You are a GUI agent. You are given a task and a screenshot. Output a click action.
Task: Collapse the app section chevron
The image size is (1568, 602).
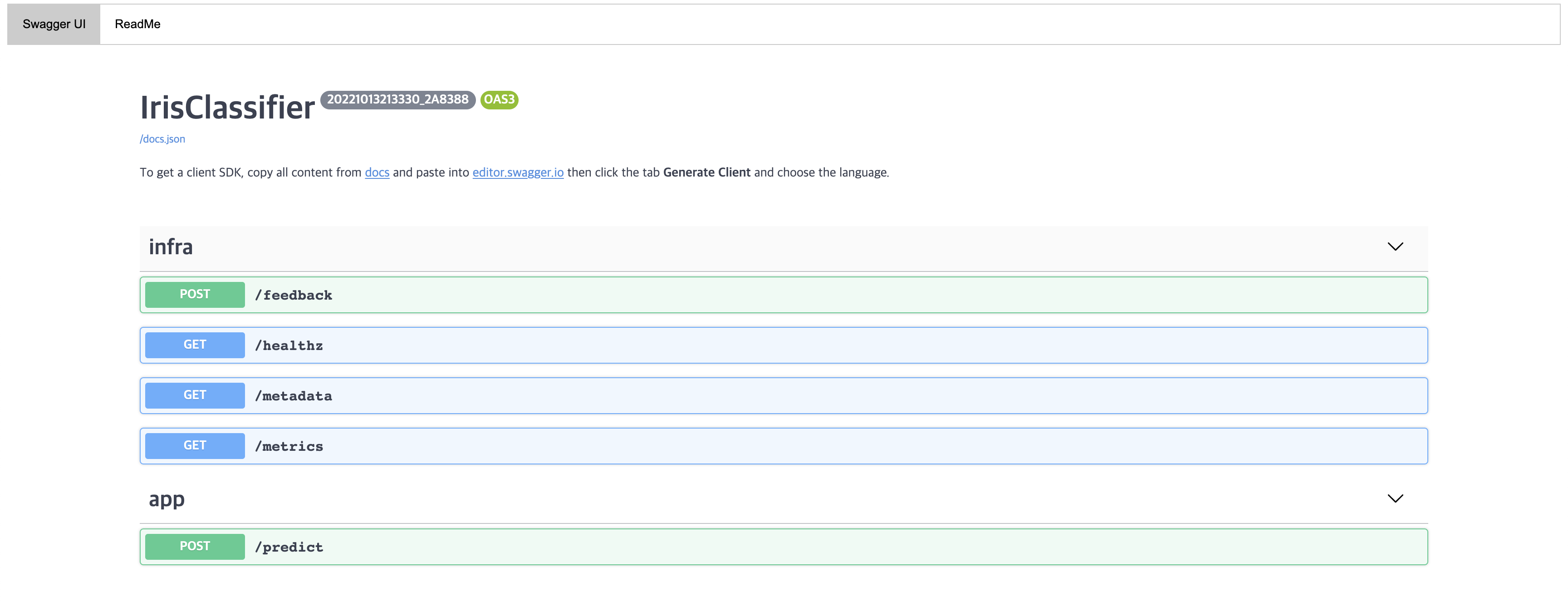coord(1395,498)
